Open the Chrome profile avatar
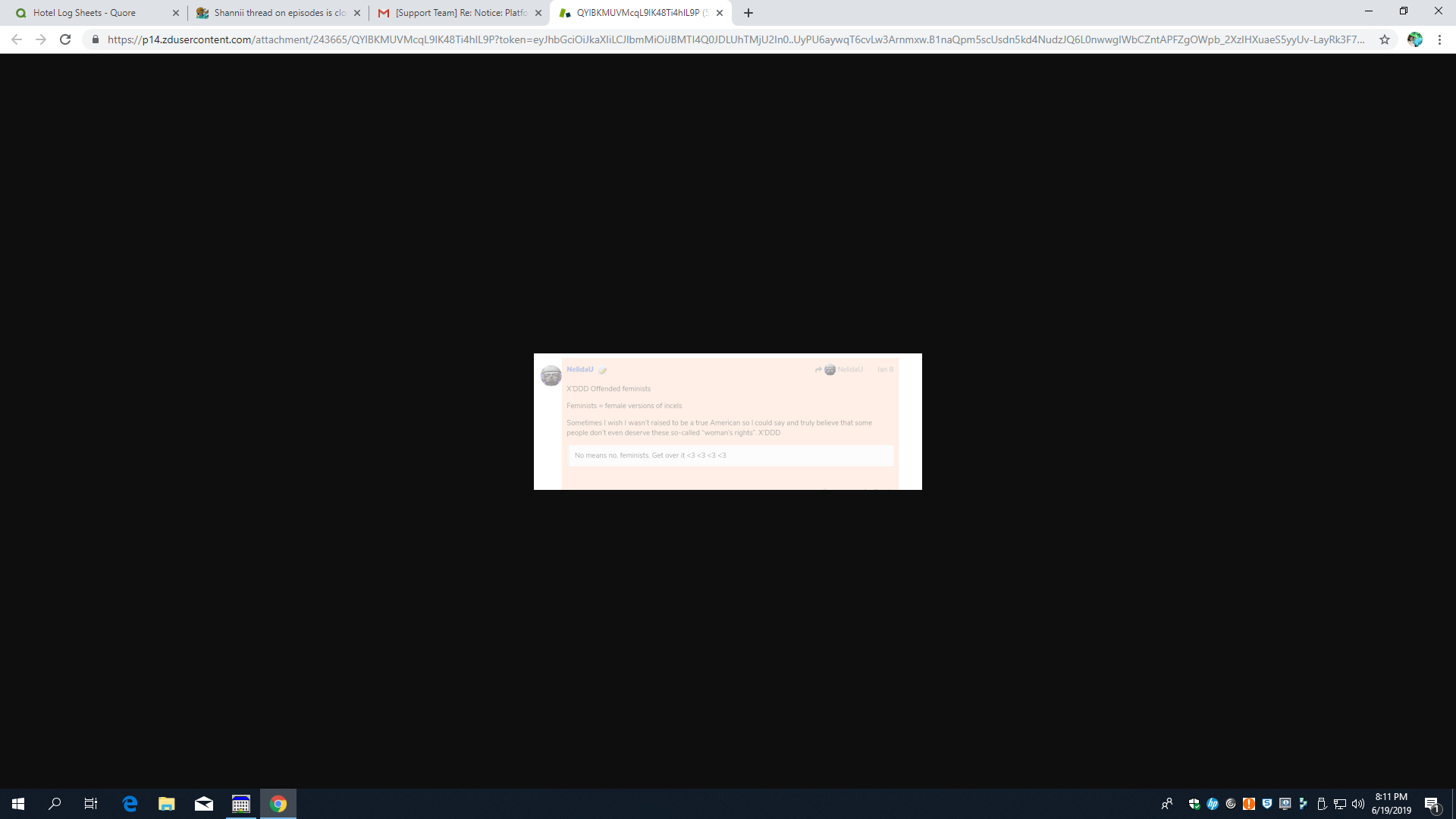Image resolution: width=1456 pixels, height=819 pixels. pos(1415,39)
